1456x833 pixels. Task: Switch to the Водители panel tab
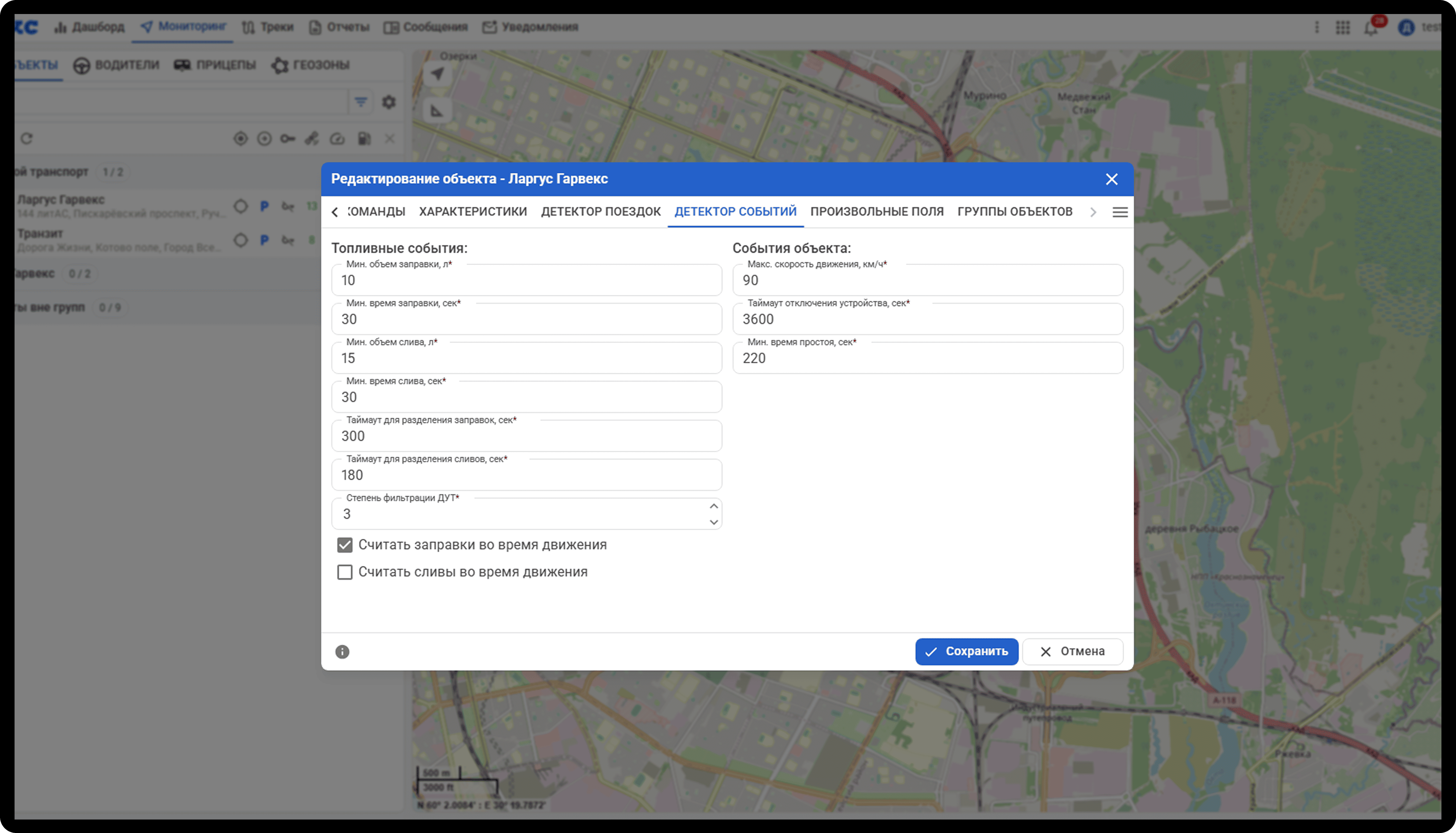coord(117,65)
